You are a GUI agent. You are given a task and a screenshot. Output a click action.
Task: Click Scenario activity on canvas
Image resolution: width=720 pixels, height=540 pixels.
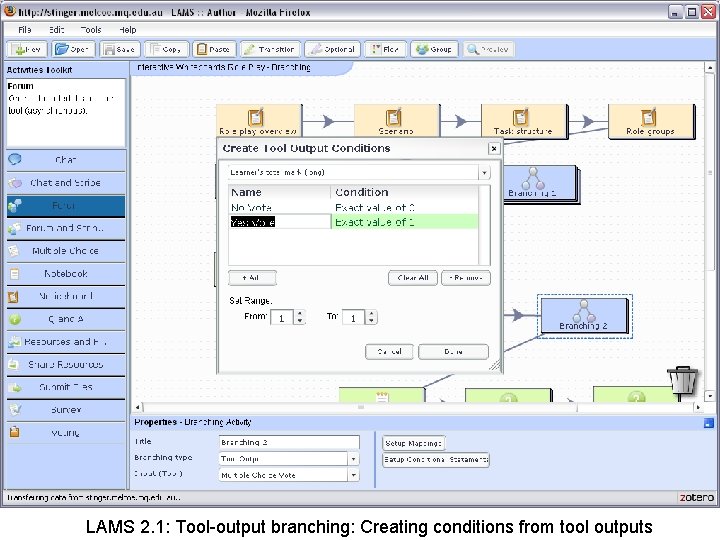[396, 121]
